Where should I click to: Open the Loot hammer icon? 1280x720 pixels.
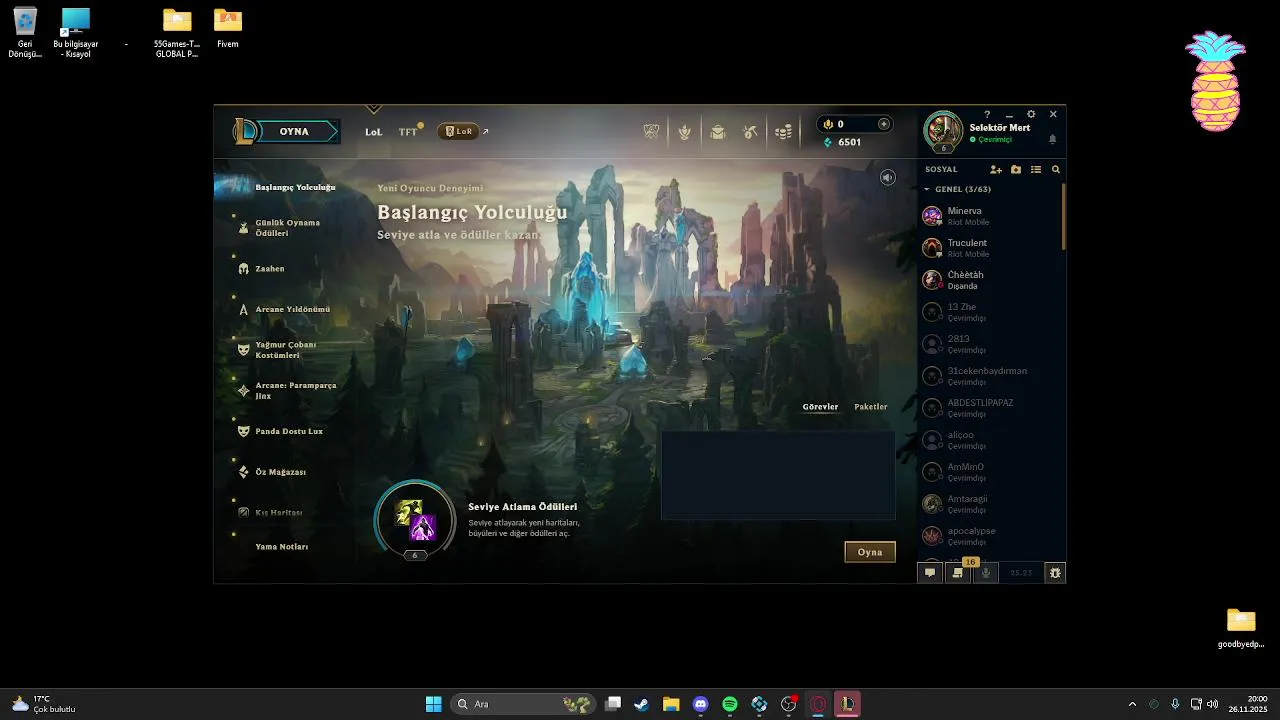pyautogui.click(x=750, y=132)
